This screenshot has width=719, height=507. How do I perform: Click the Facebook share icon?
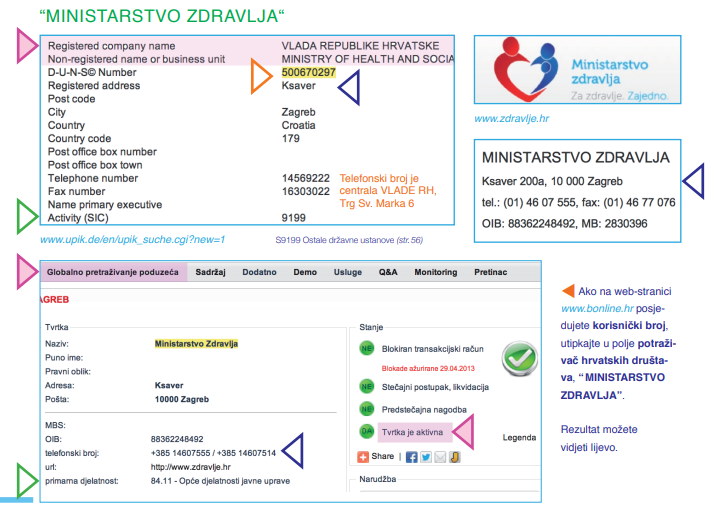411,457
